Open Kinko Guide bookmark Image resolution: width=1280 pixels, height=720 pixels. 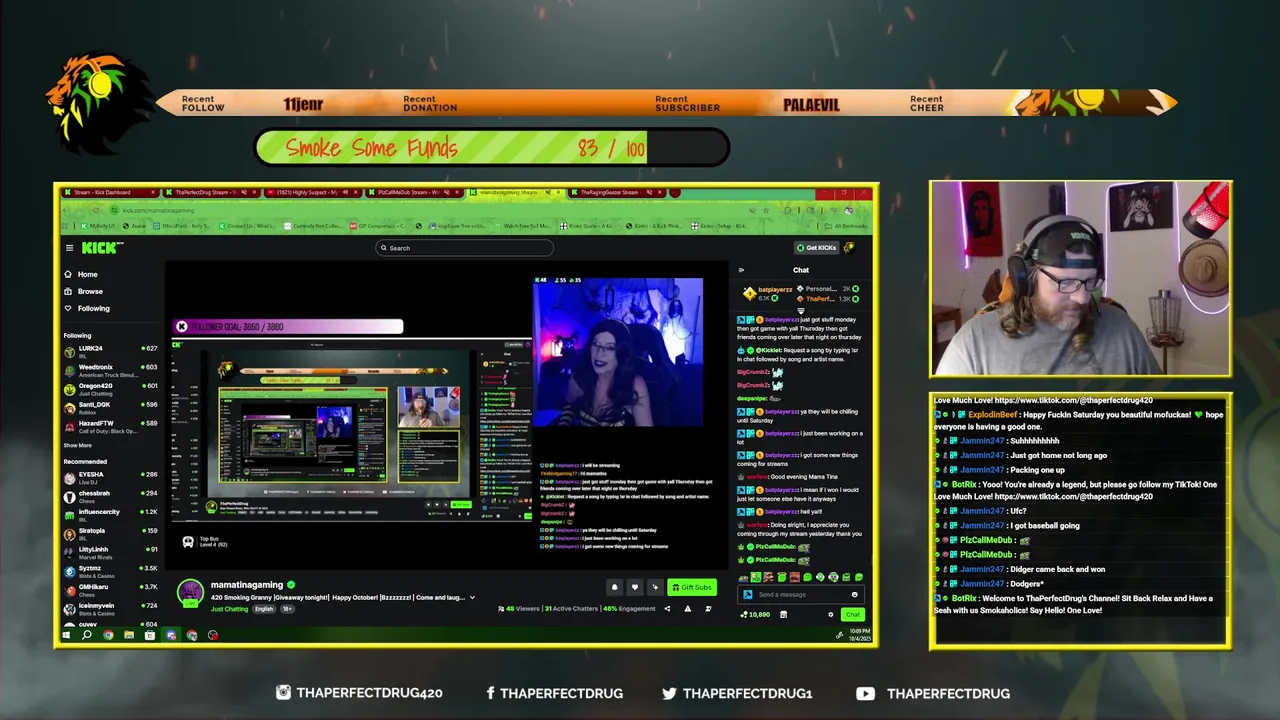pos(590,226)
